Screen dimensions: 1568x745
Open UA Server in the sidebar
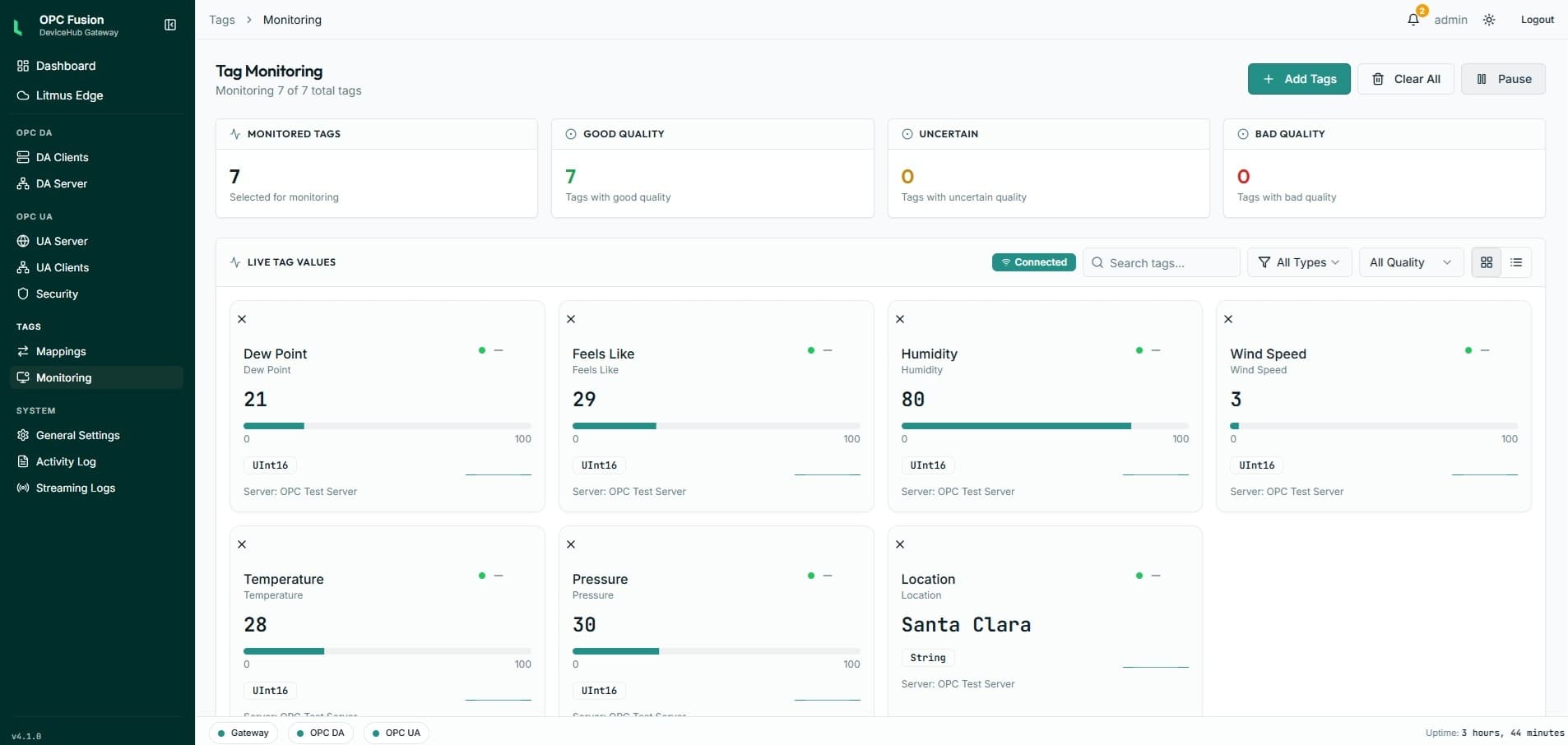point(96,241)
